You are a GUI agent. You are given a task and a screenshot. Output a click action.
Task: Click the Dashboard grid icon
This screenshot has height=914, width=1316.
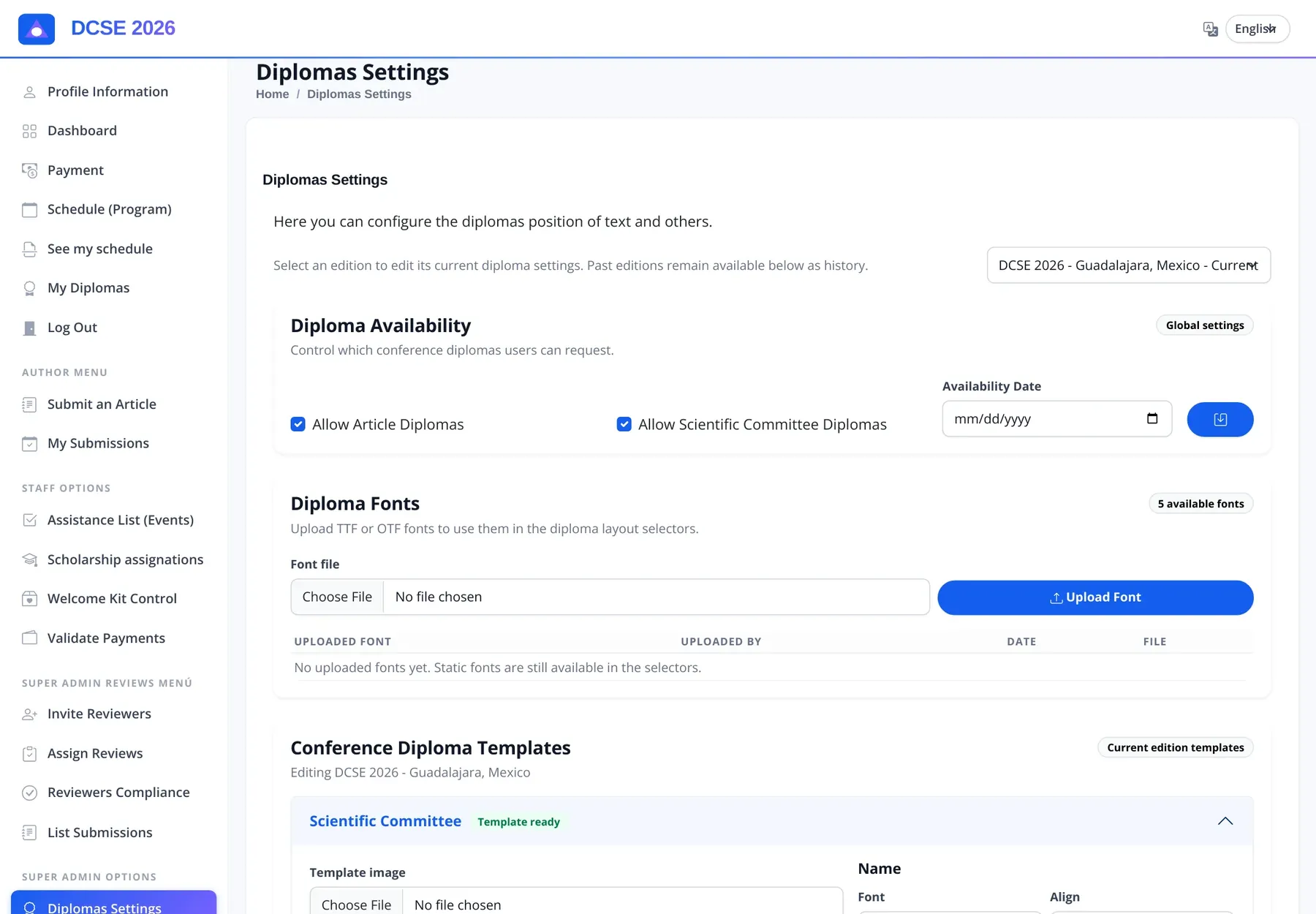point(29,132)
